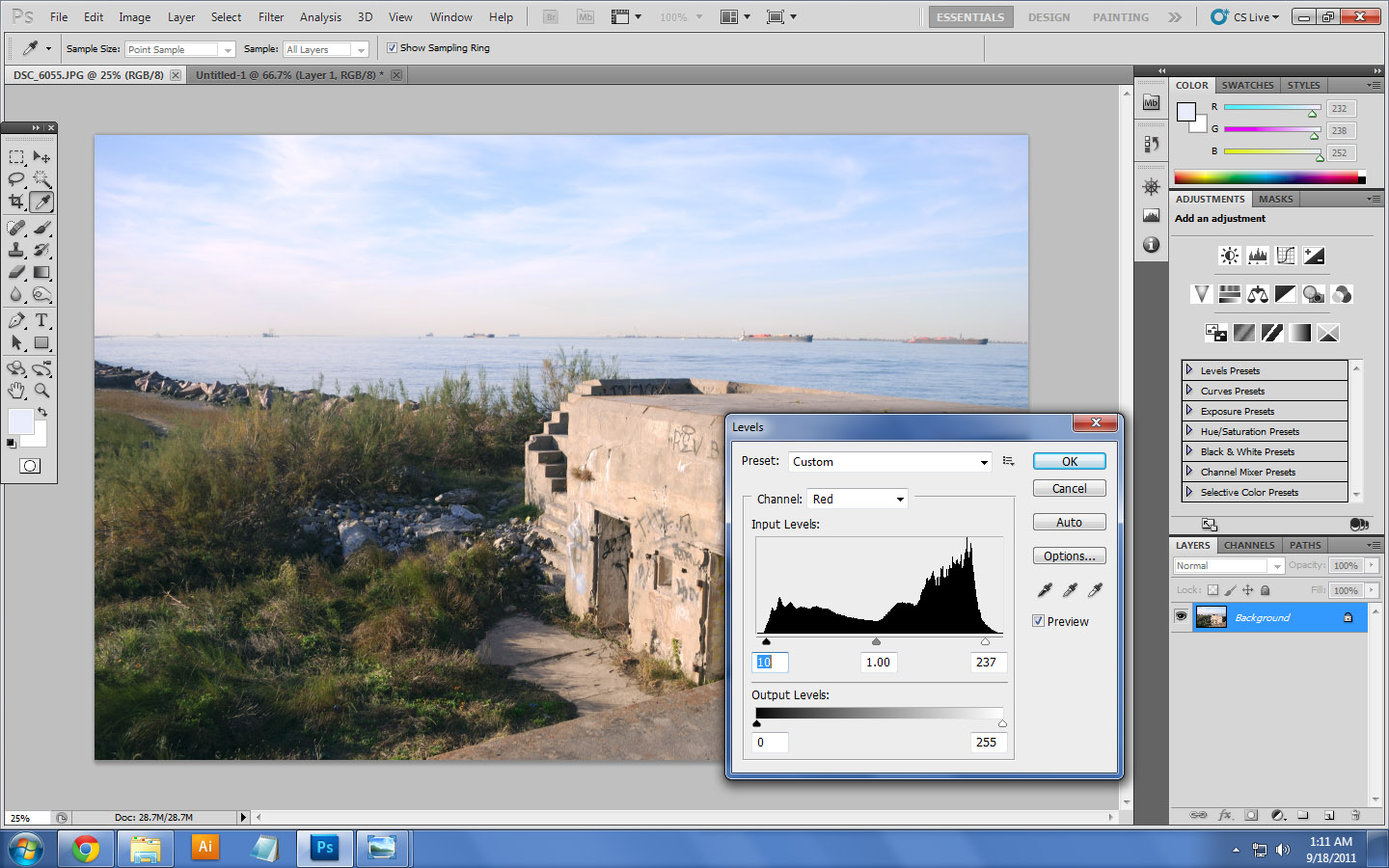This screenshot has width=1389, height=868.
Task: Click the output levels field showing 255
Action: pos(989,743)
